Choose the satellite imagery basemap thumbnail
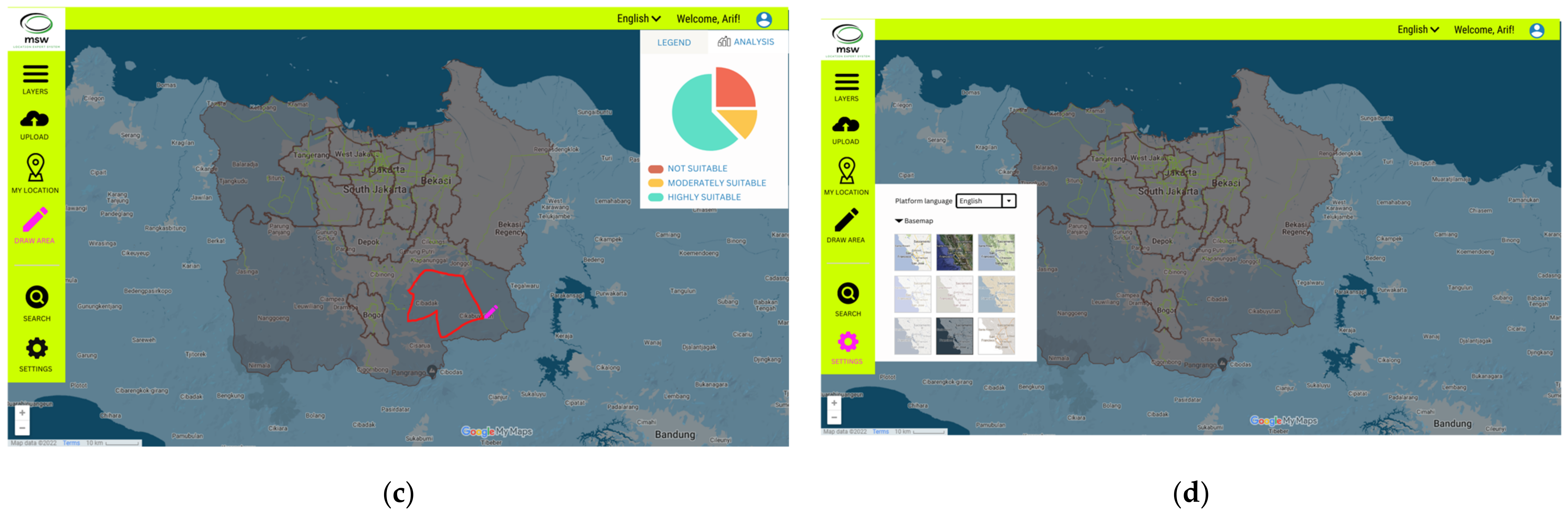This screenshot has height=518, width=1568. pyautogui.click(x=954, y=252)
